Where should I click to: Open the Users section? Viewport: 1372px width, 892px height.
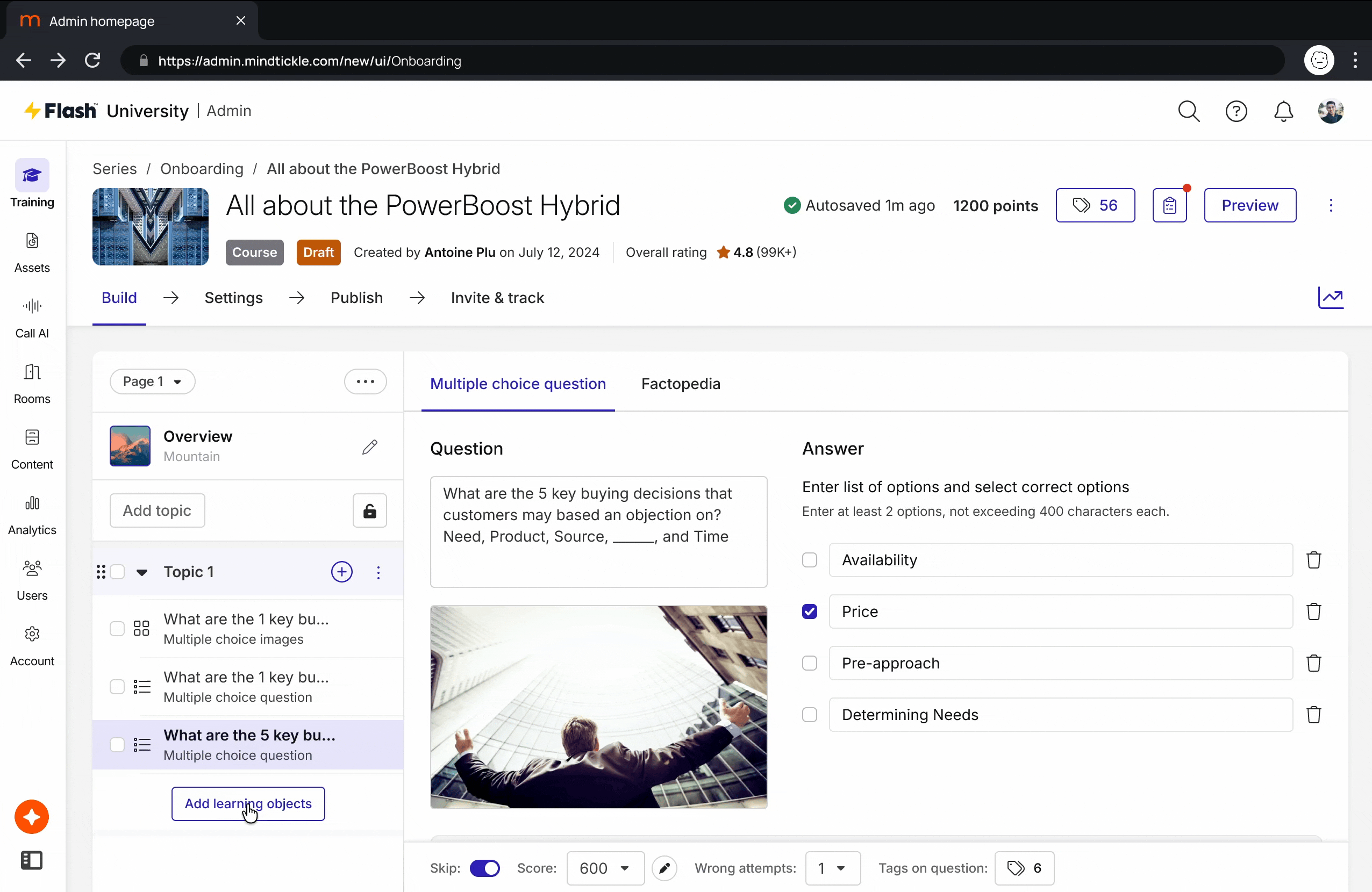point(31,579)
